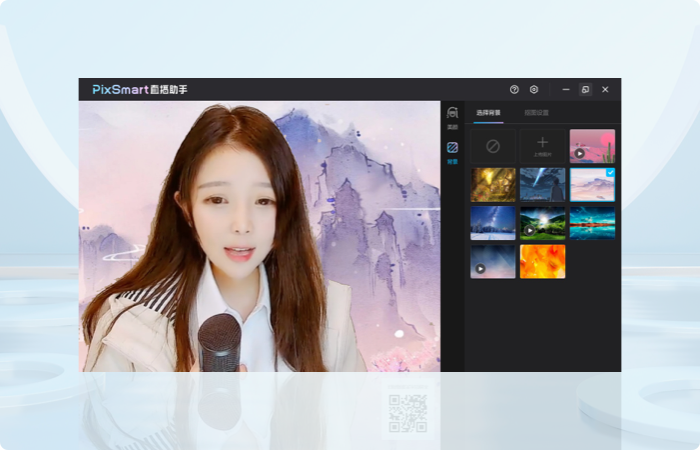Choose the golden bokeh background thumbnail

pos(493,184)
